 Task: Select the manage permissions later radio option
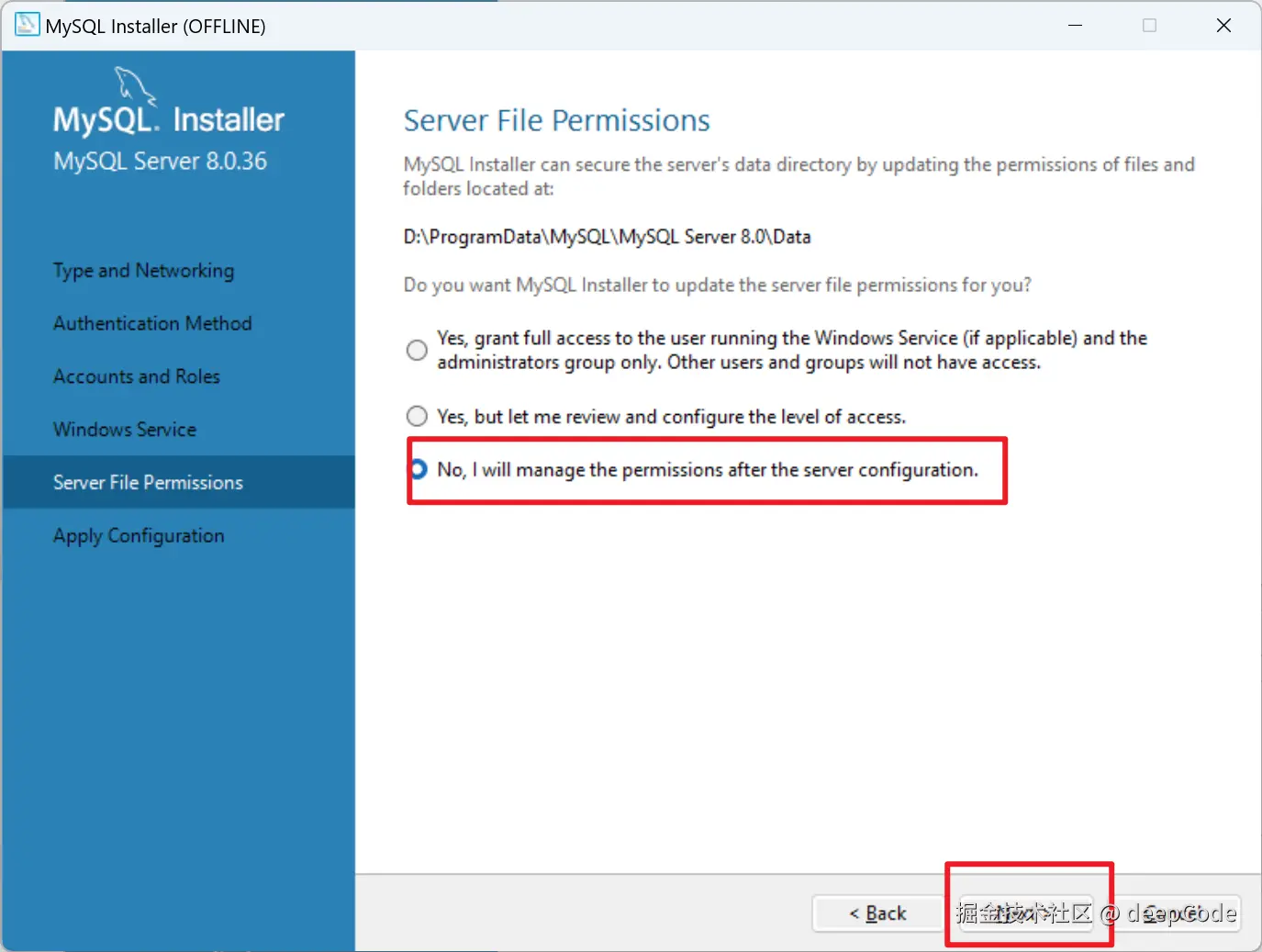pos(419,470)
